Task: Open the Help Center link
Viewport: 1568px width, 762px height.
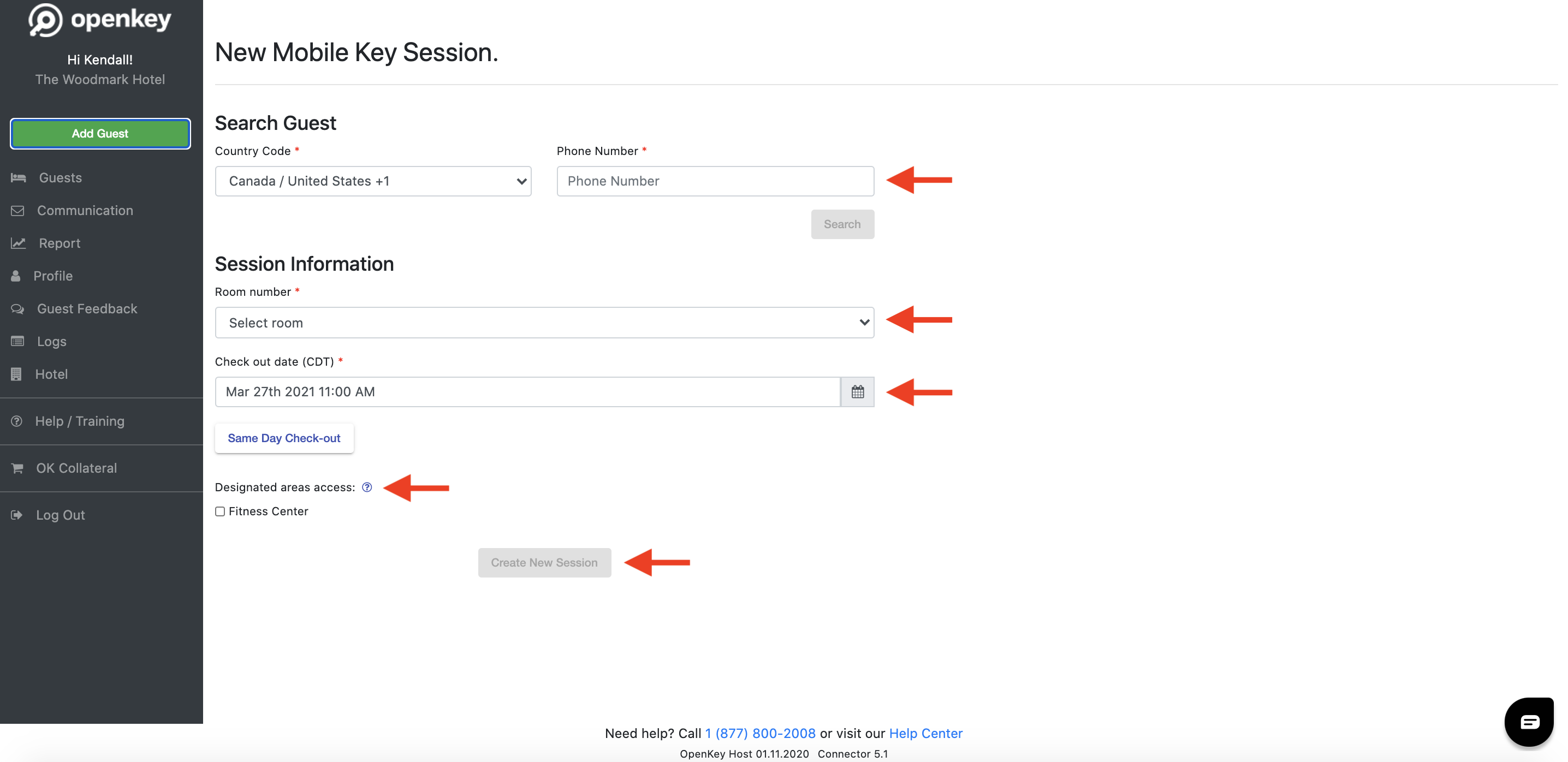Action: point(925,734)
